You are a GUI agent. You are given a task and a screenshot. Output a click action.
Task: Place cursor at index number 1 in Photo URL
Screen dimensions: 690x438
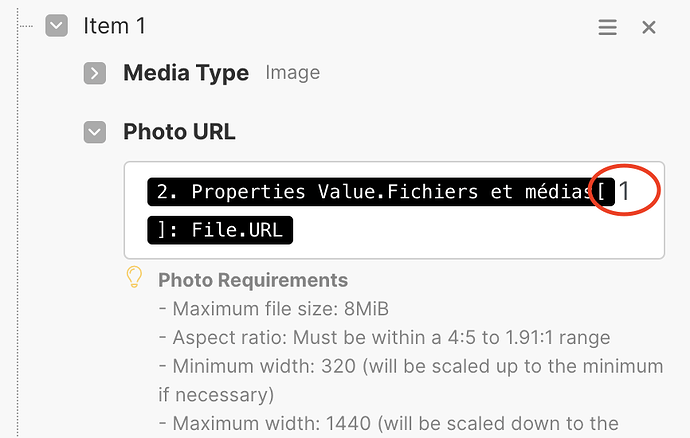tap(625, 192)
